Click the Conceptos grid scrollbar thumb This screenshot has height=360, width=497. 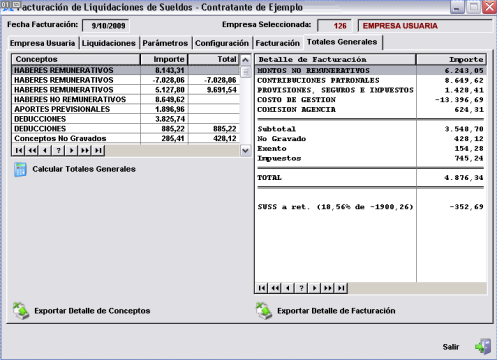(245, 72)
